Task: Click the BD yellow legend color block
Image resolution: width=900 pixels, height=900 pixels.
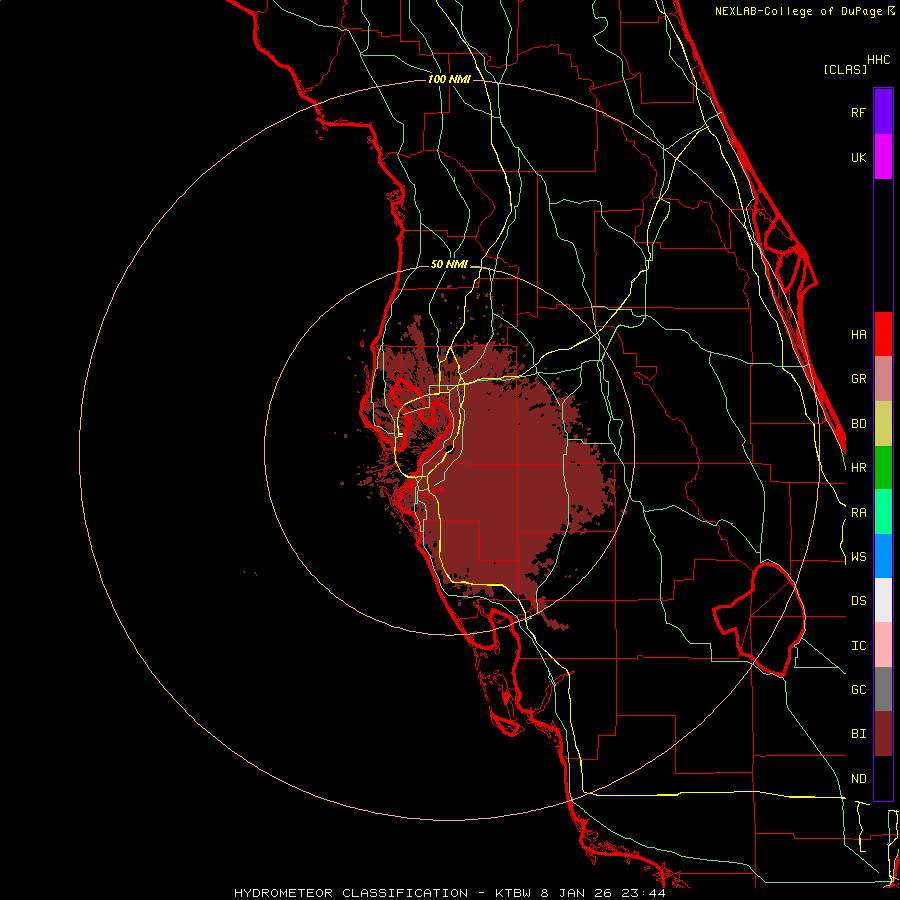Action: pos(883,424)
